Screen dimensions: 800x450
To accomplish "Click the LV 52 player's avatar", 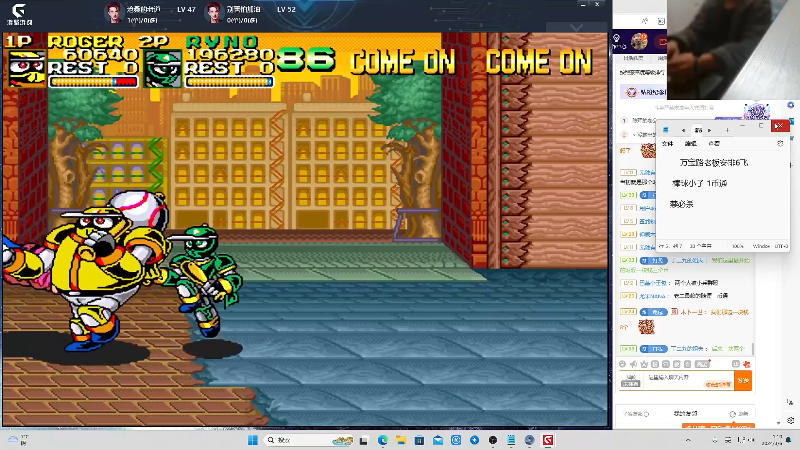I will click(x=213, y=13).
